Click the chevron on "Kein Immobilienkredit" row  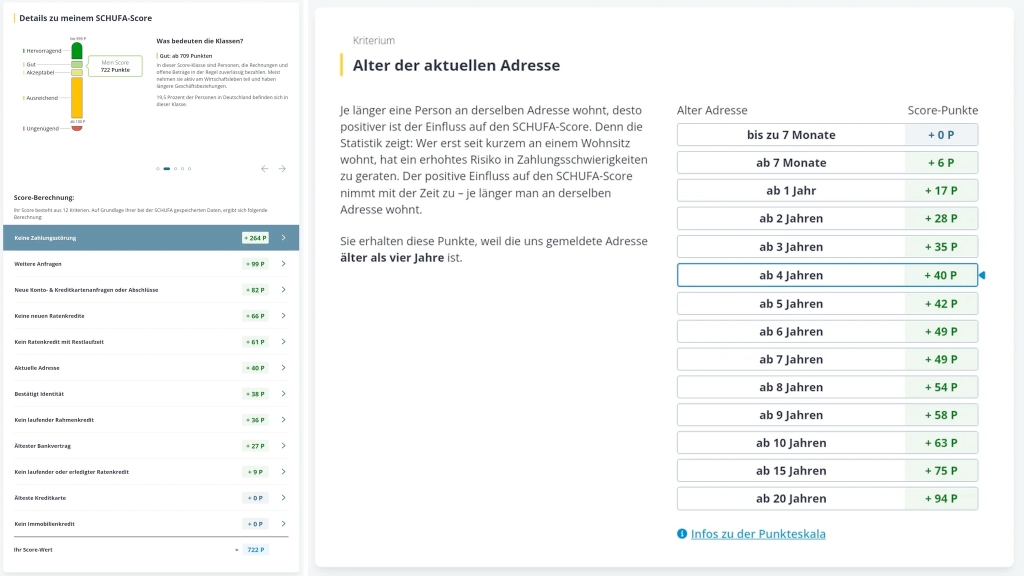283,523
